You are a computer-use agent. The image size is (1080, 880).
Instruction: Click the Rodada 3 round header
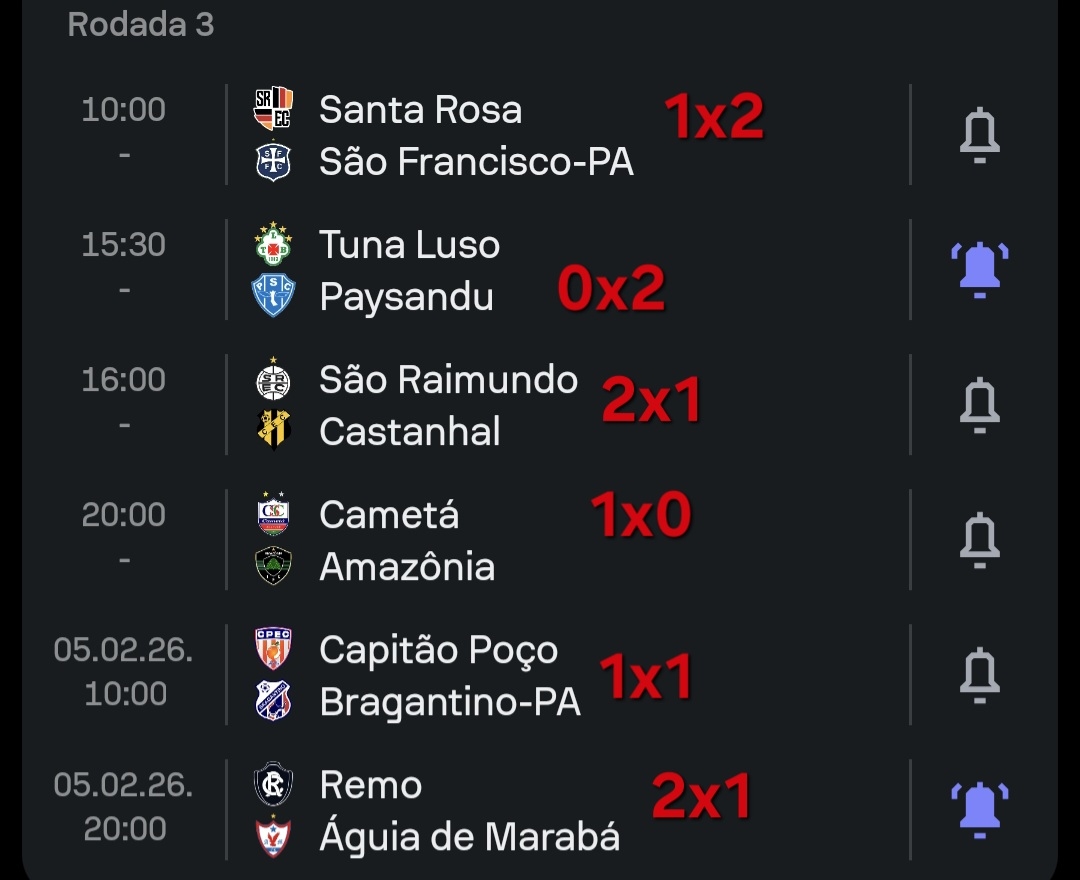pyautogui.click(x=141, y=24)
